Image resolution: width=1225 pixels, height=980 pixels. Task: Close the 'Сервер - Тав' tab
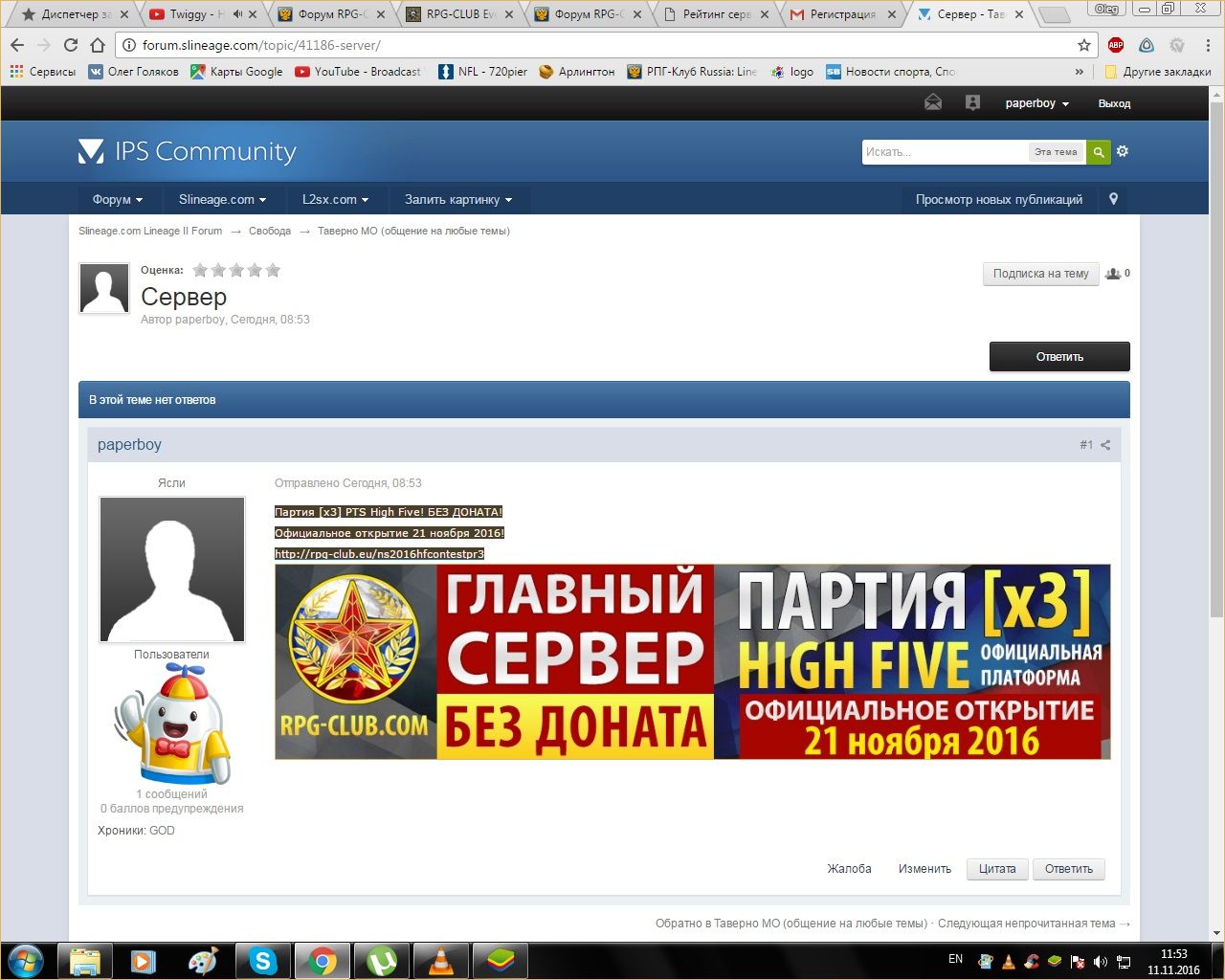pos(1019,14)
